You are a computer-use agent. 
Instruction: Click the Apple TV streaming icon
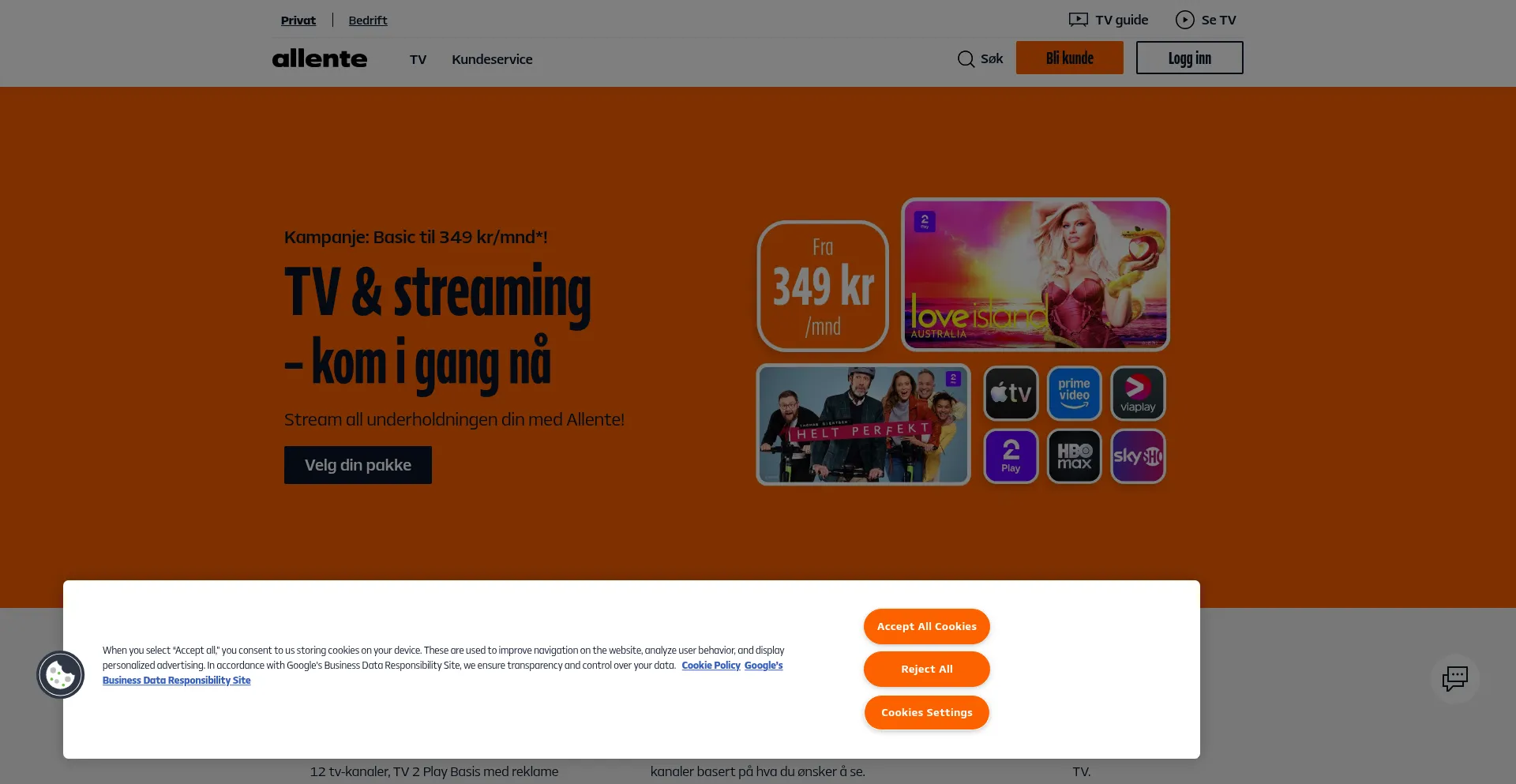(1011, 393)
